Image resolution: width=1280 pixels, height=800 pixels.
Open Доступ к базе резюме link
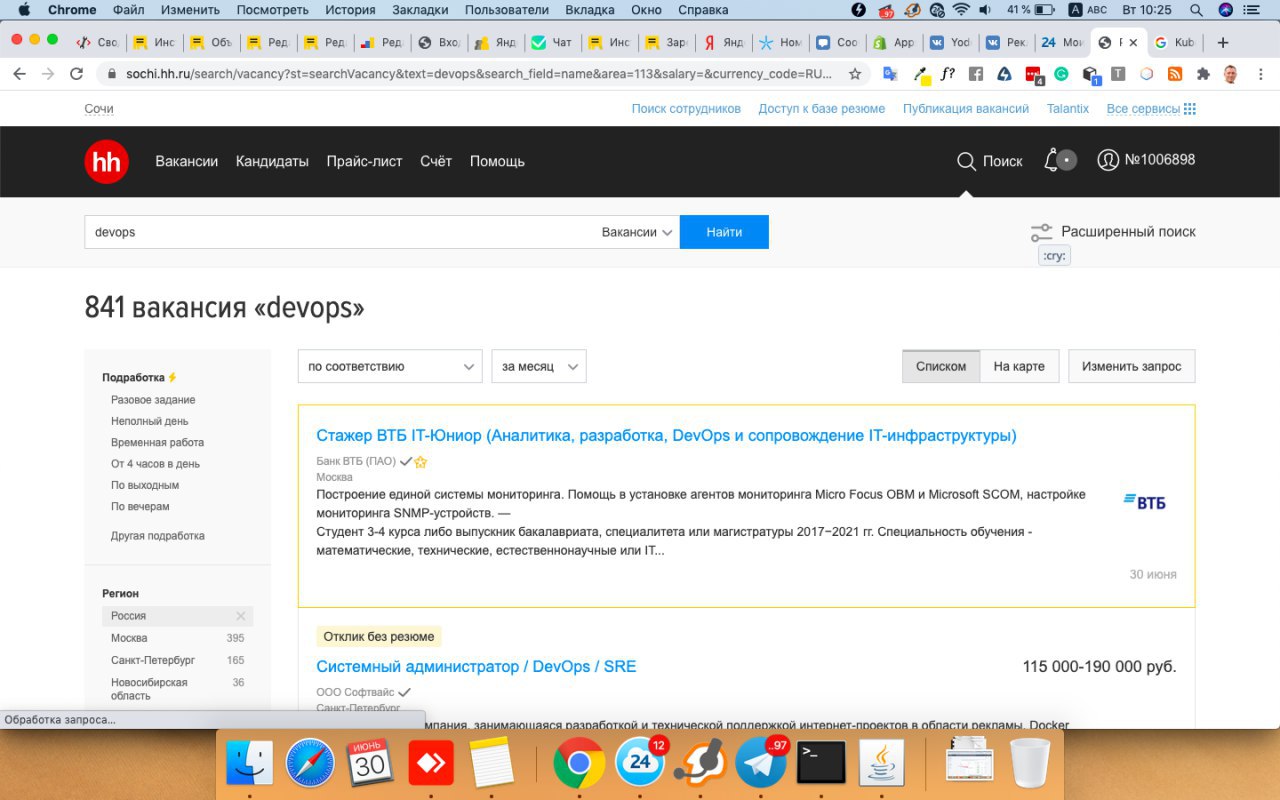pos(821,109)
